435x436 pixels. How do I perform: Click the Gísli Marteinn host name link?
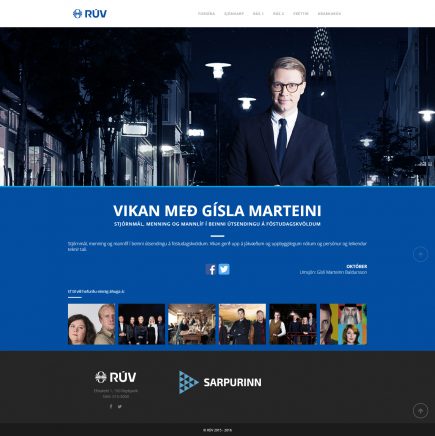341,272
